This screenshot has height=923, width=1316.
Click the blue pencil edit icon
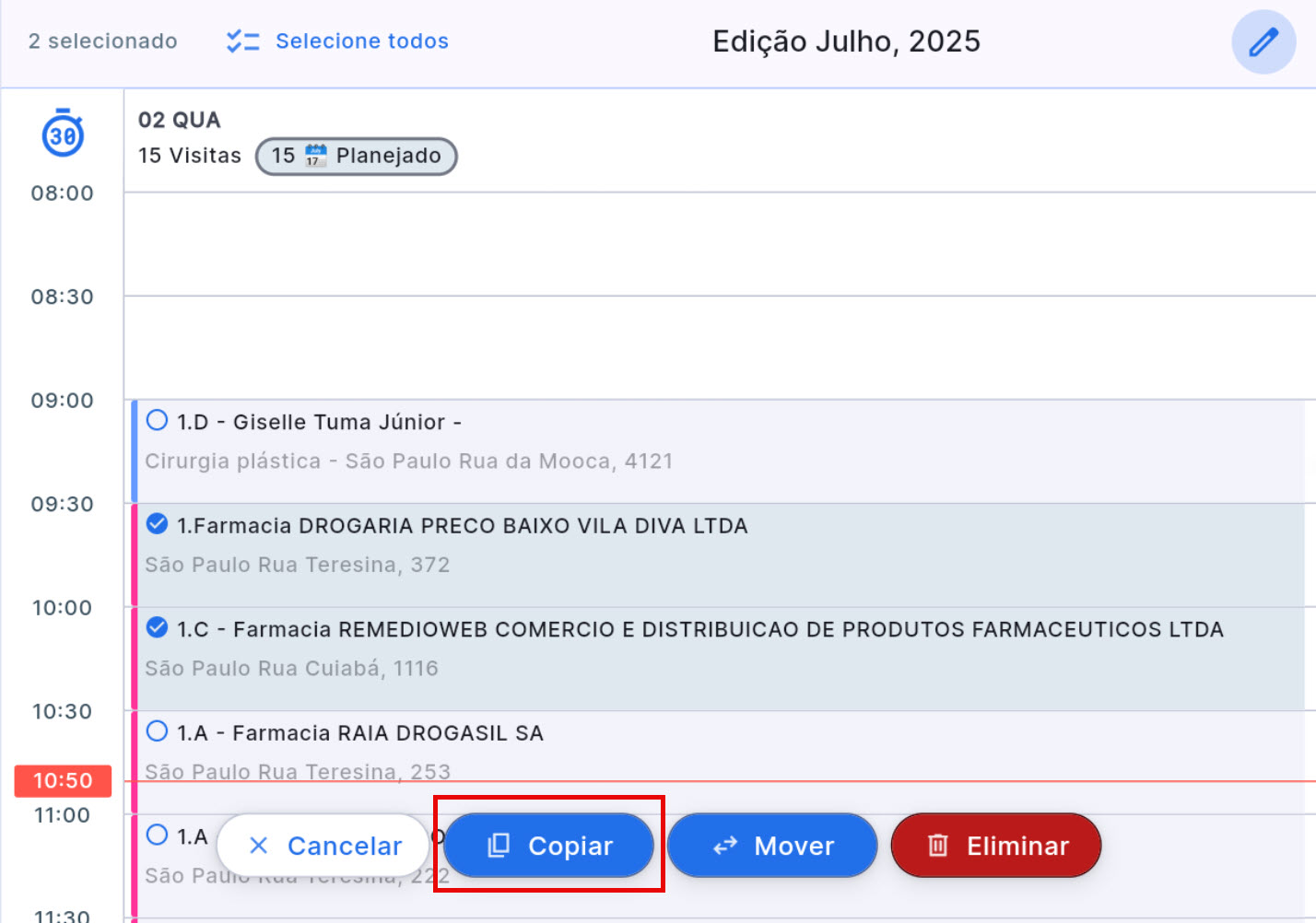coord(1263,41)
